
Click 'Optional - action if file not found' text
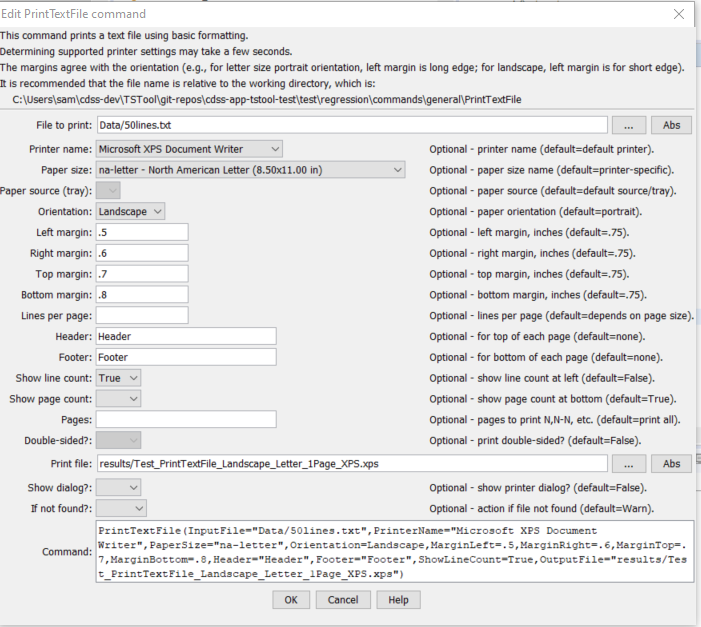(541, 508)
